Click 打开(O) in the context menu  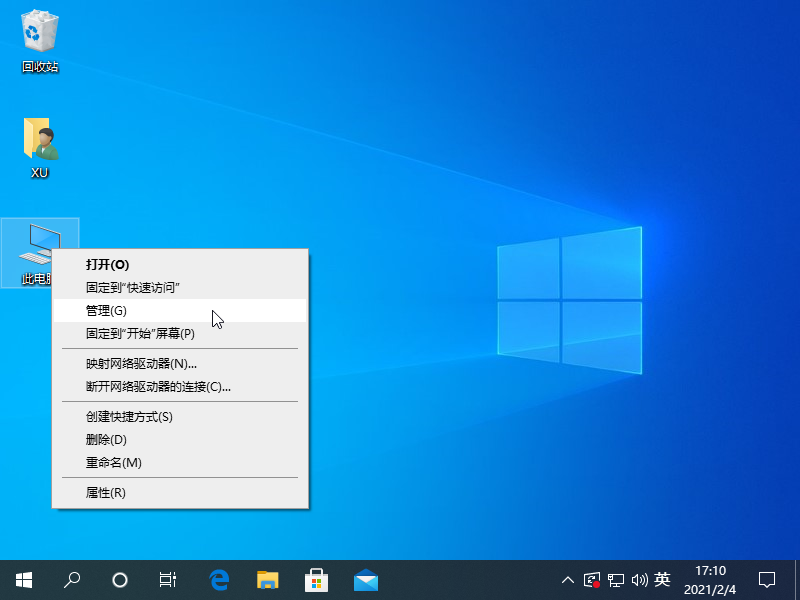click(107, 265)
